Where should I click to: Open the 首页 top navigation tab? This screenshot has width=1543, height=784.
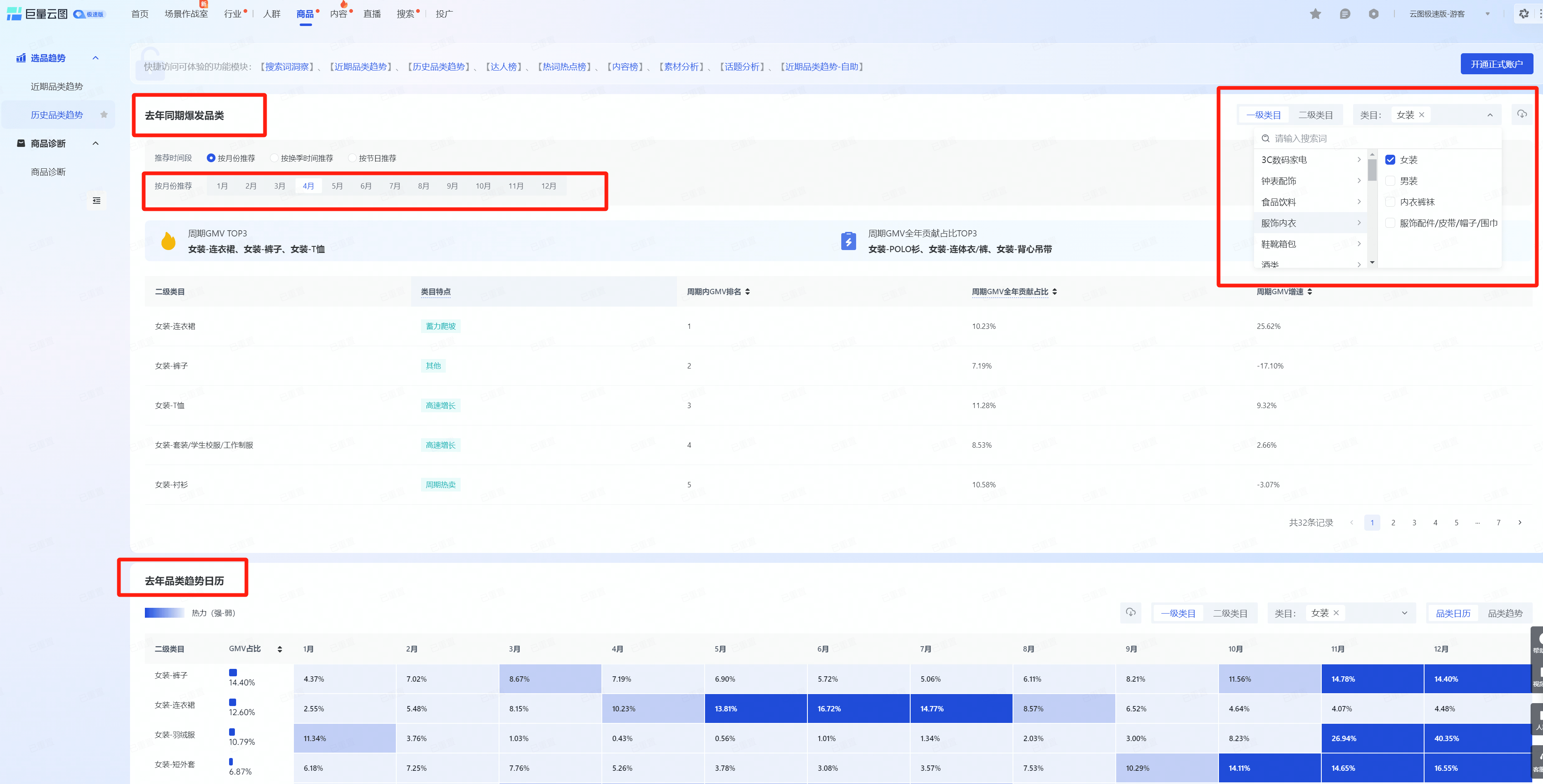pos(140,14)
